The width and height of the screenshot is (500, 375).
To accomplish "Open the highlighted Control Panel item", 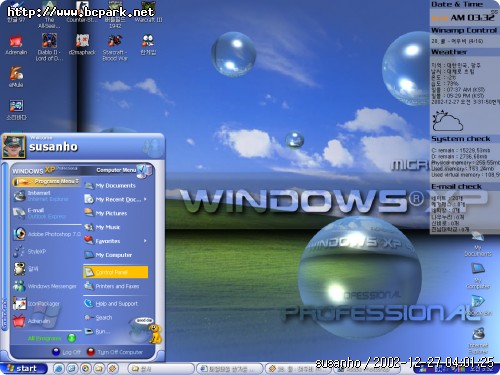I will (x=115, y=272).
